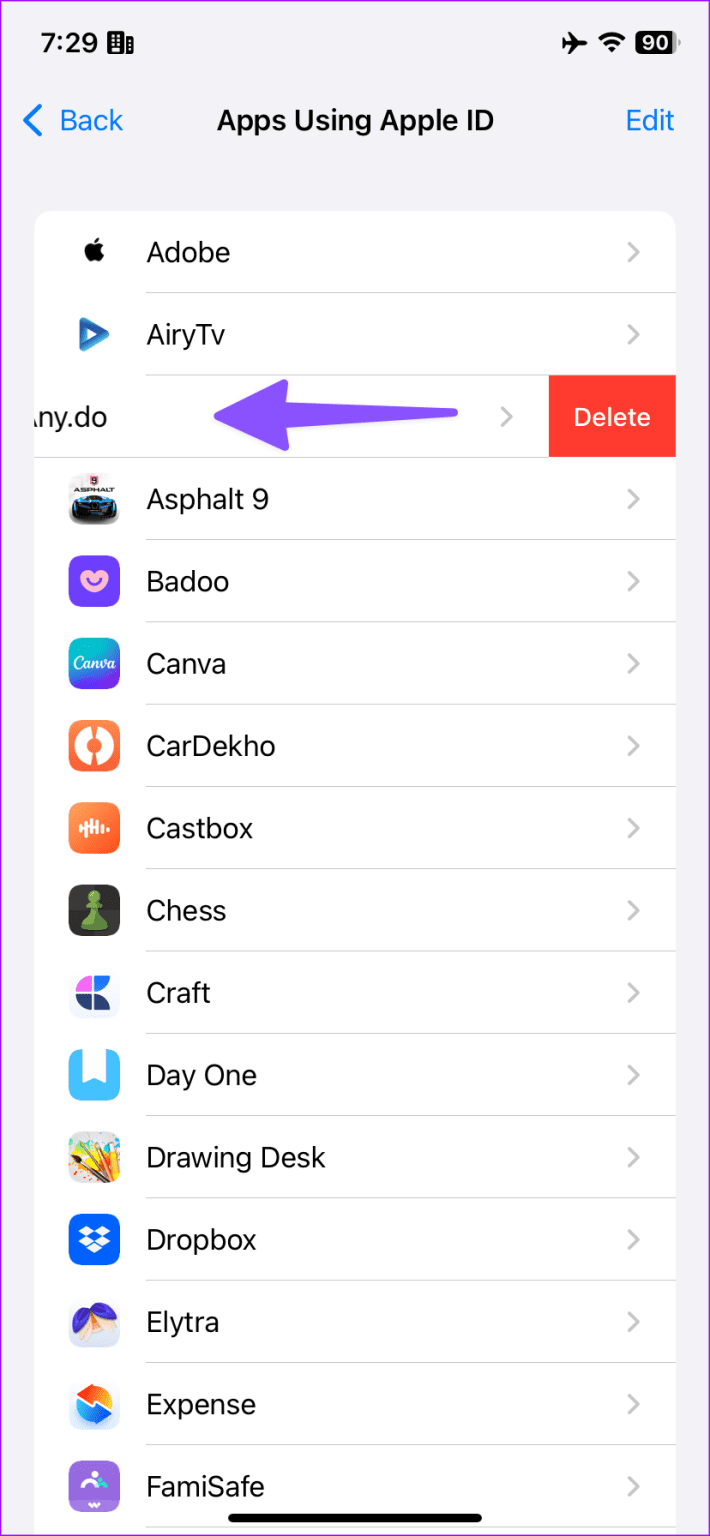Tap the Chess pawn icon
This screenshot has height=1536, width=710.
click(93, 910)
